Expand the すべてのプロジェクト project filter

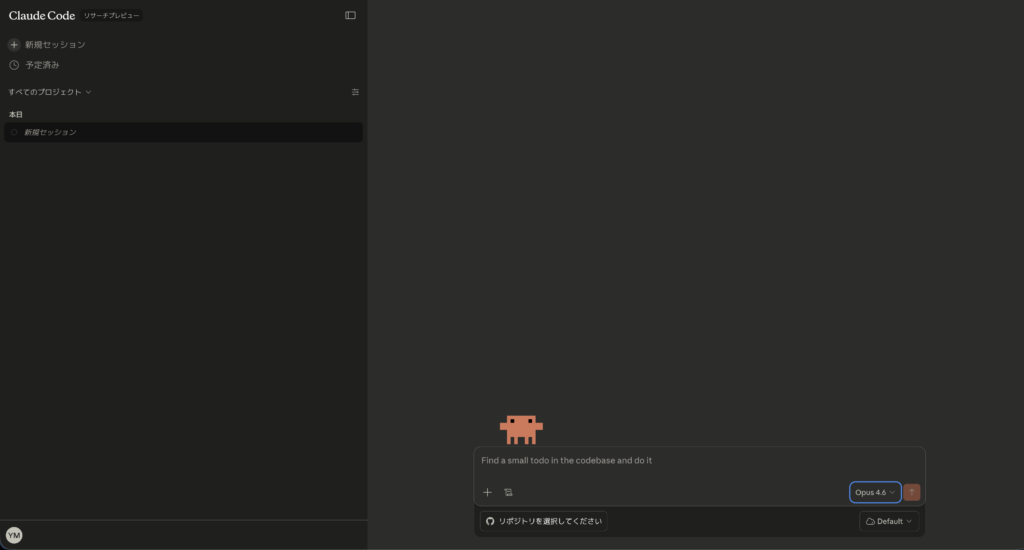[50, 92]
